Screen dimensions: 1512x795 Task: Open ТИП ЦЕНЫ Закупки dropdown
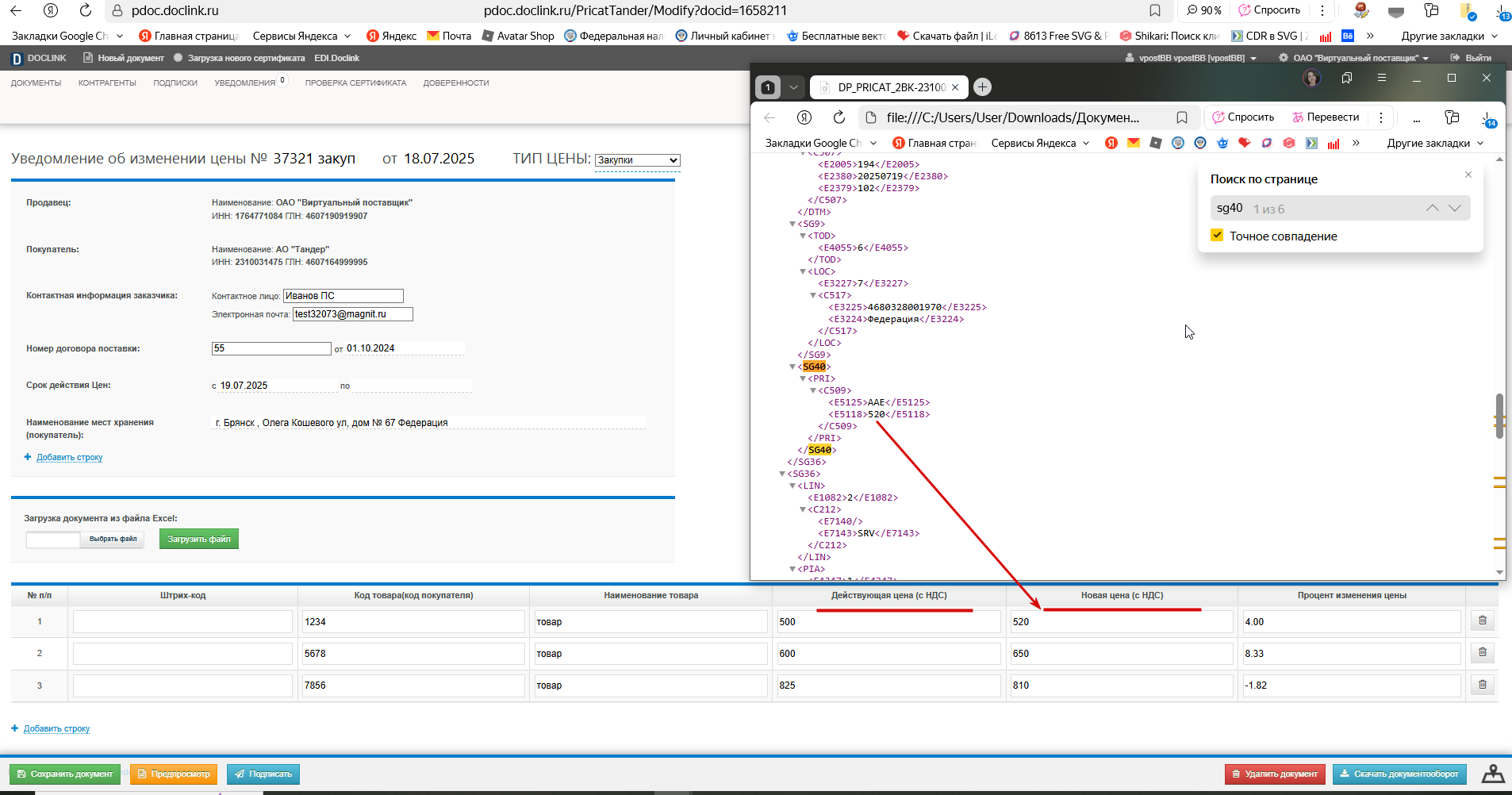click(638, 160)
